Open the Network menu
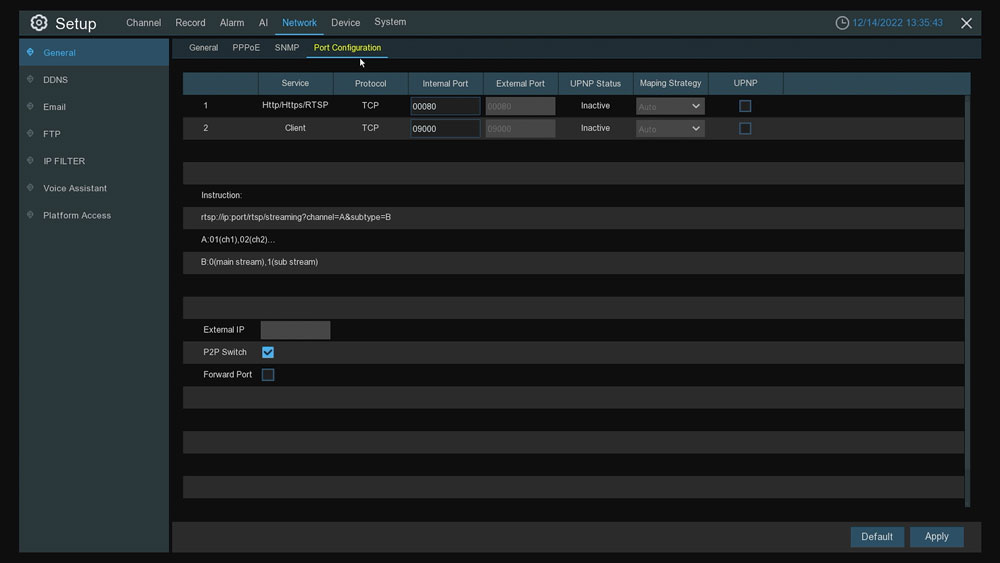Screen dimensions: 1000x563 pos(299,22)
